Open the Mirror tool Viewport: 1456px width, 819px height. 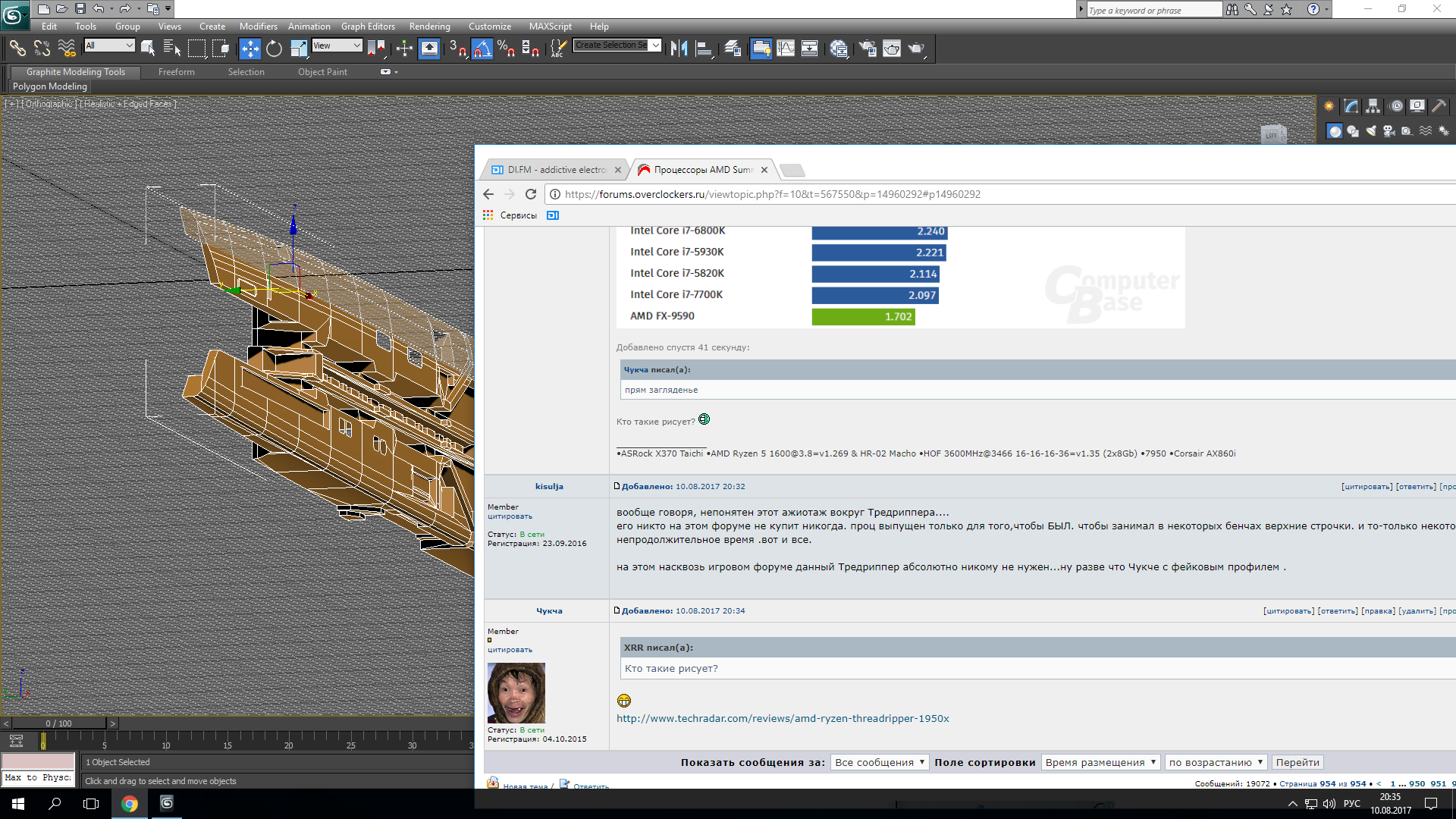click(679, 49)
